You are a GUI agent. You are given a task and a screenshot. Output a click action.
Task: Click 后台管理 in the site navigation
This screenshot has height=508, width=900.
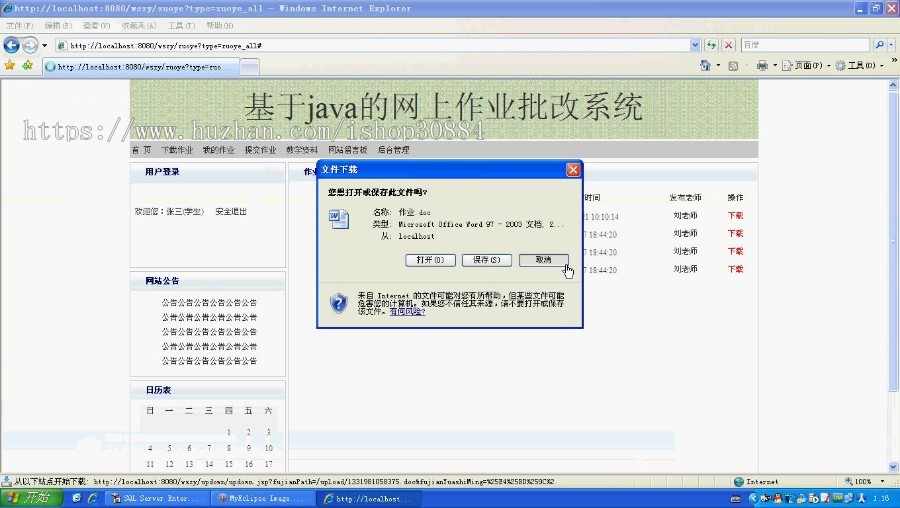pyautogui.click(x=393, y=150)
